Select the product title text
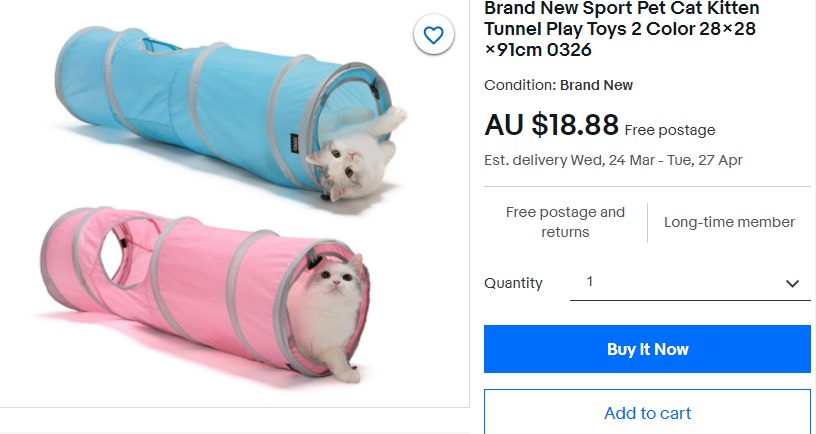The image size is (816, 434). coord(620,28)
